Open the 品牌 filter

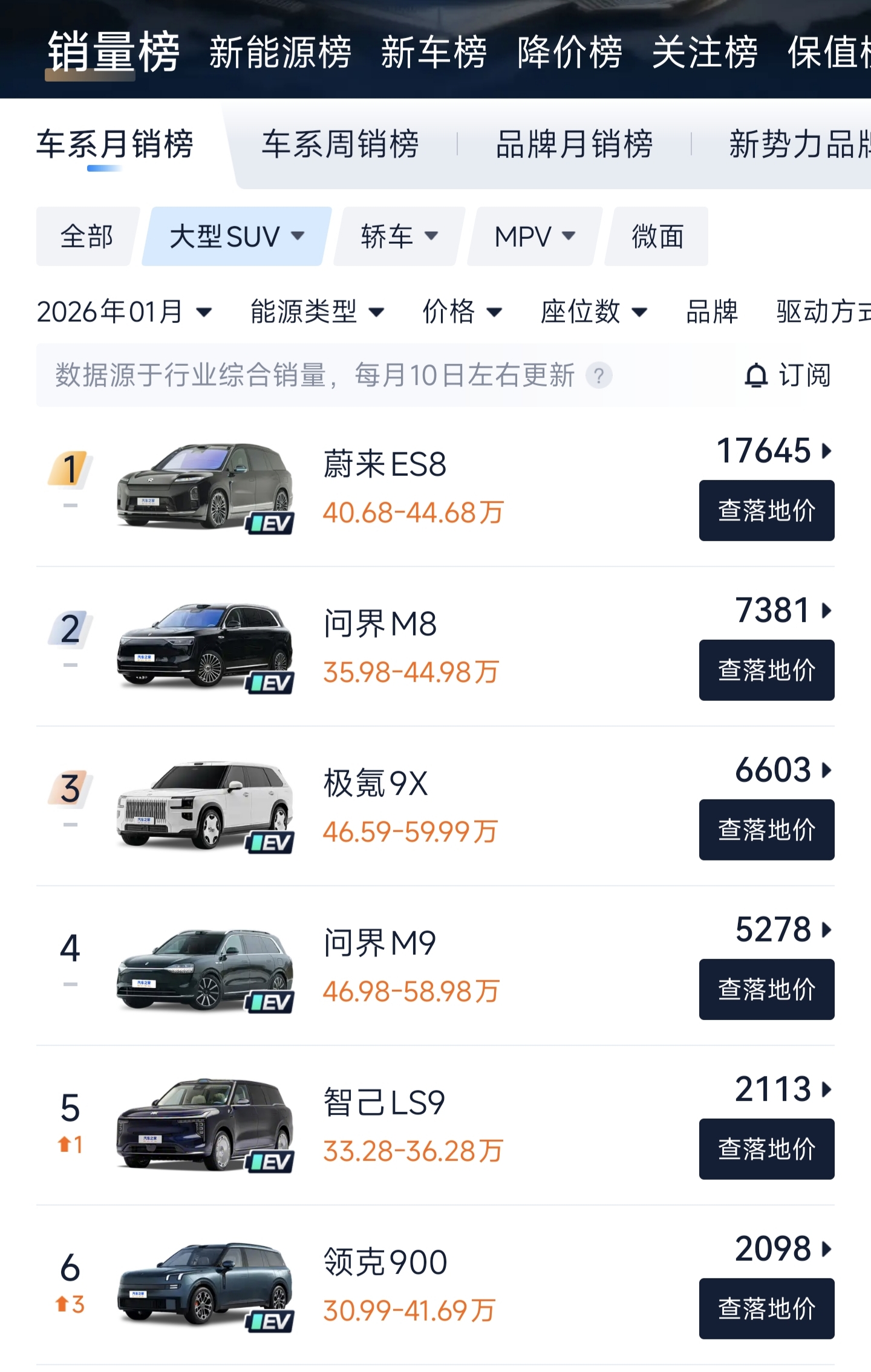pyautogui.click(x=712, y=312)
